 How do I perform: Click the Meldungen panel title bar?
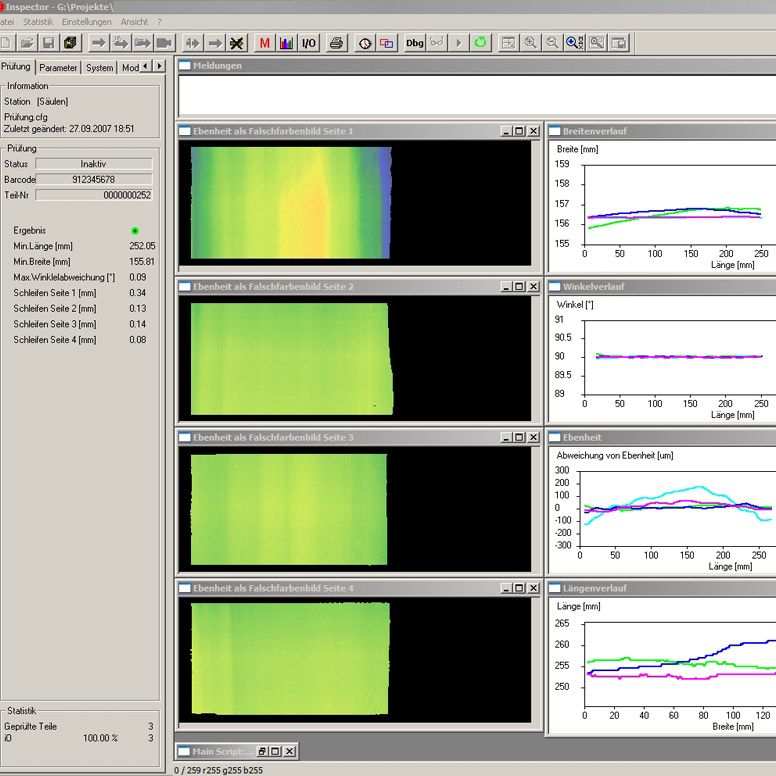coord(476,65)
